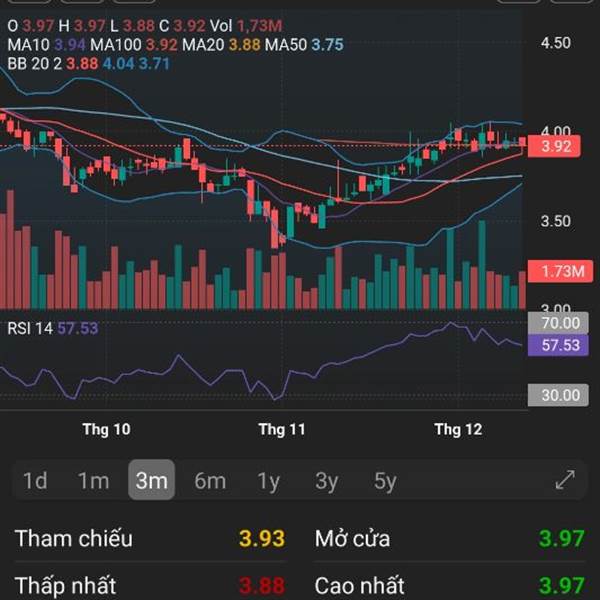The width and height of the screenshot is (600, 600).
Task: Tap the Thg 10 date label
Action: click(106, 429)
